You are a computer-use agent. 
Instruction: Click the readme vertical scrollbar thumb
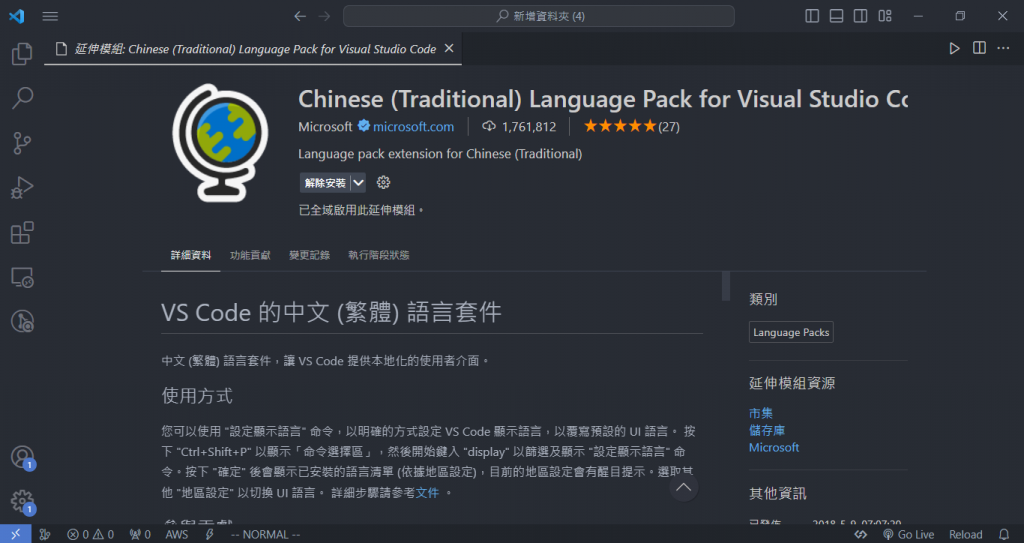pos(726,287)
